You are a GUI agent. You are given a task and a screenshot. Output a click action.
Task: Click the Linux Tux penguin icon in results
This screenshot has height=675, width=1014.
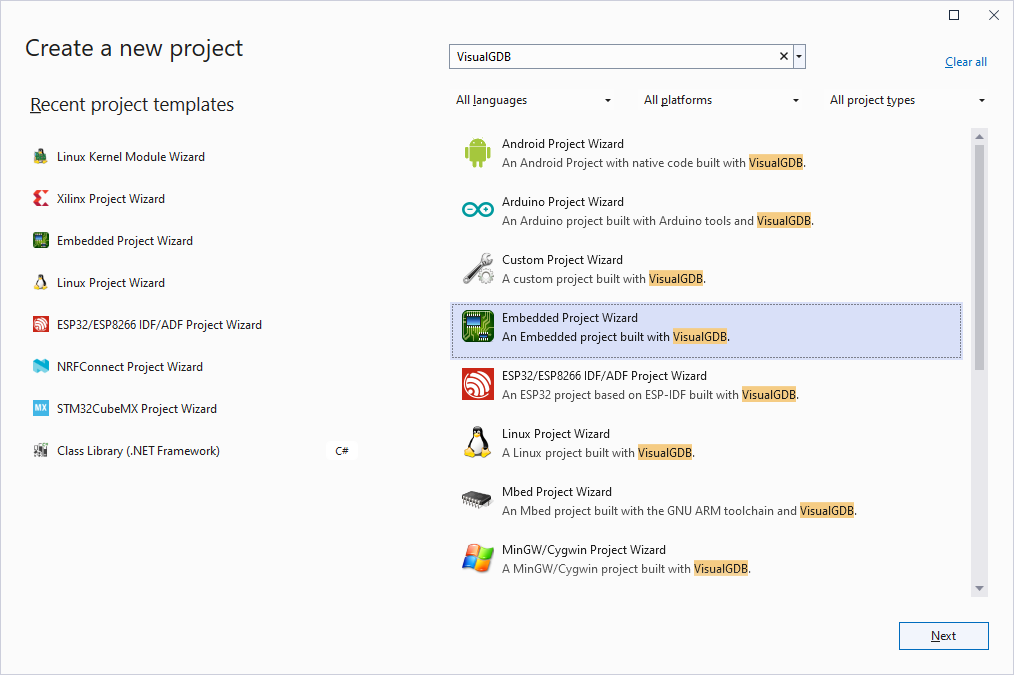pos(478,443)
